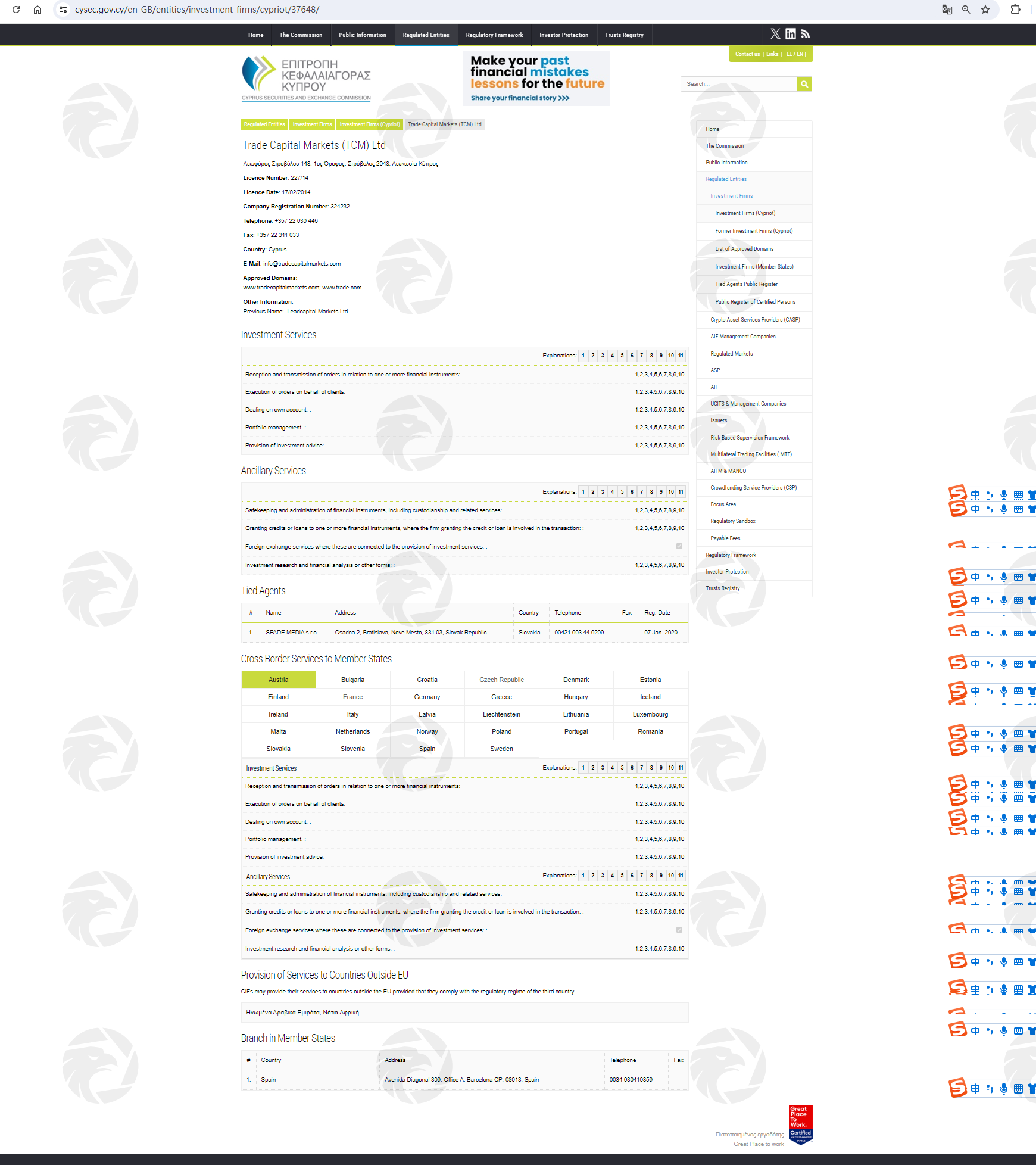Open Public Information top menu
Viewport: 1036px width, 1165px height.
[363, 35]
